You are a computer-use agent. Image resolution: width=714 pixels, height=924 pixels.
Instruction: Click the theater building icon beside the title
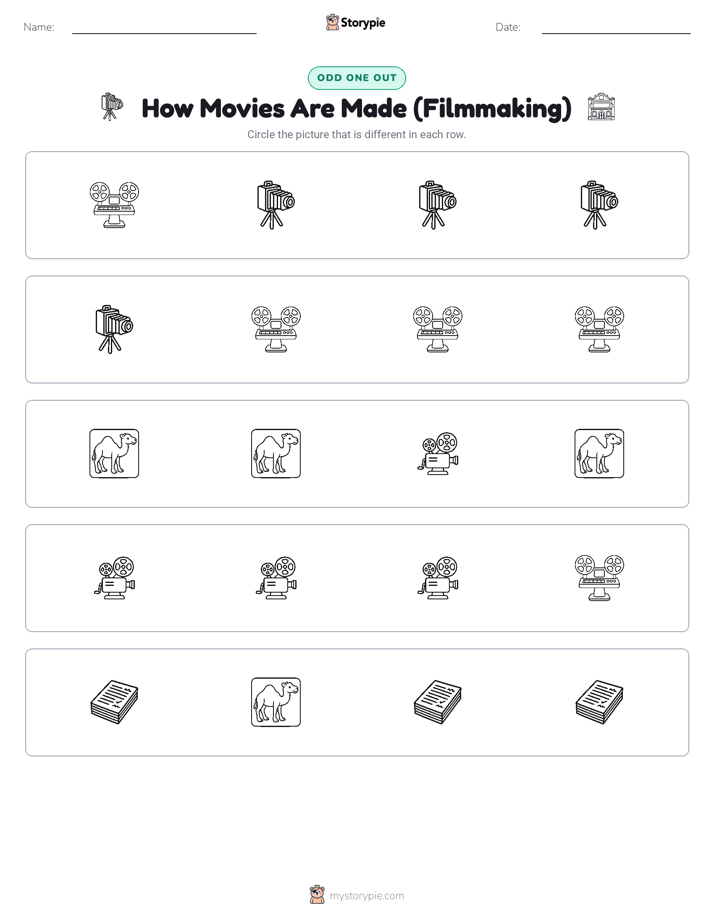point(601,107)
